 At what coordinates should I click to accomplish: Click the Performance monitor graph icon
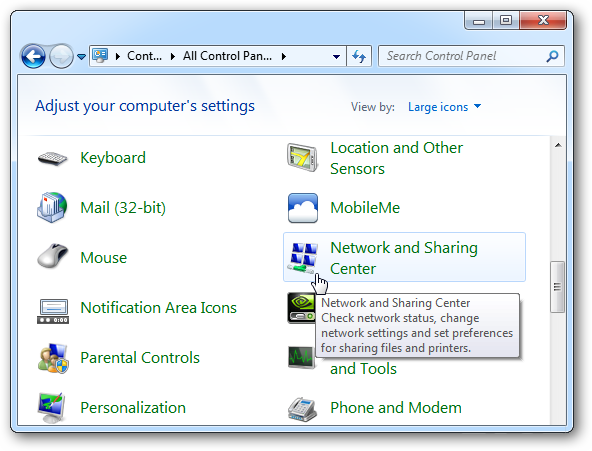(301, 357)
